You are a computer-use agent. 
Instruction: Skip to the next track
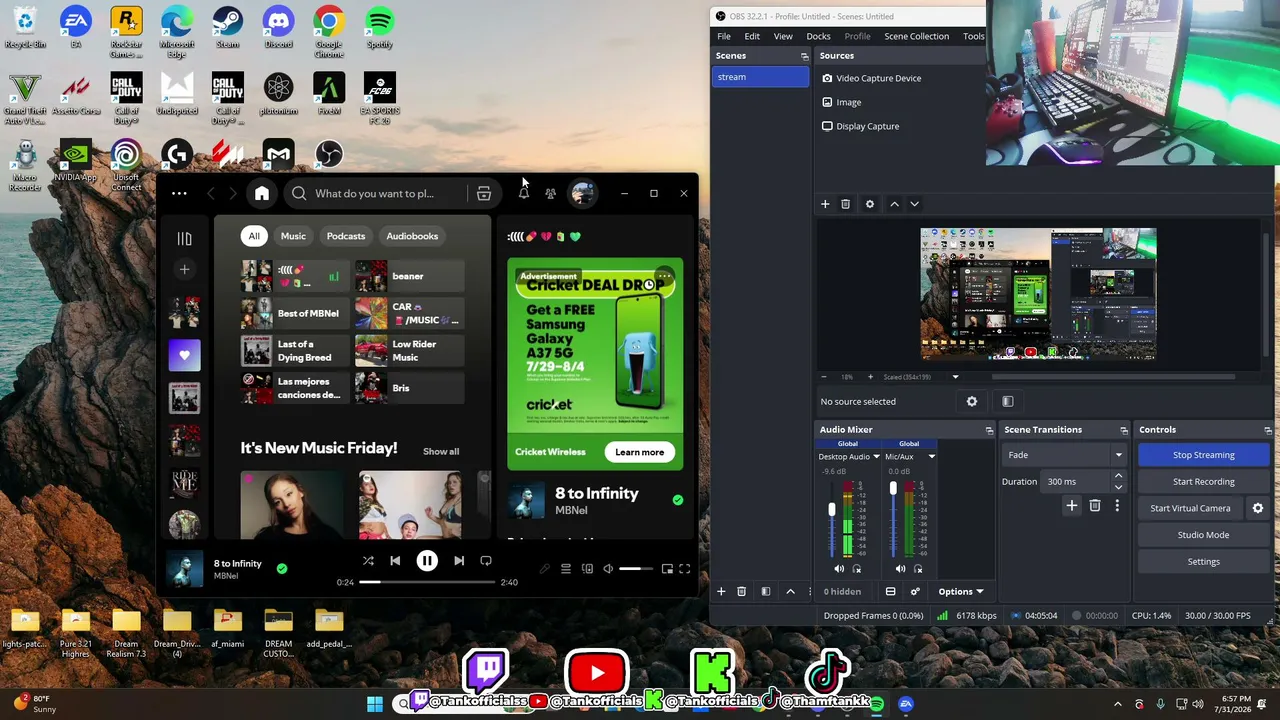tap(459, 561)
